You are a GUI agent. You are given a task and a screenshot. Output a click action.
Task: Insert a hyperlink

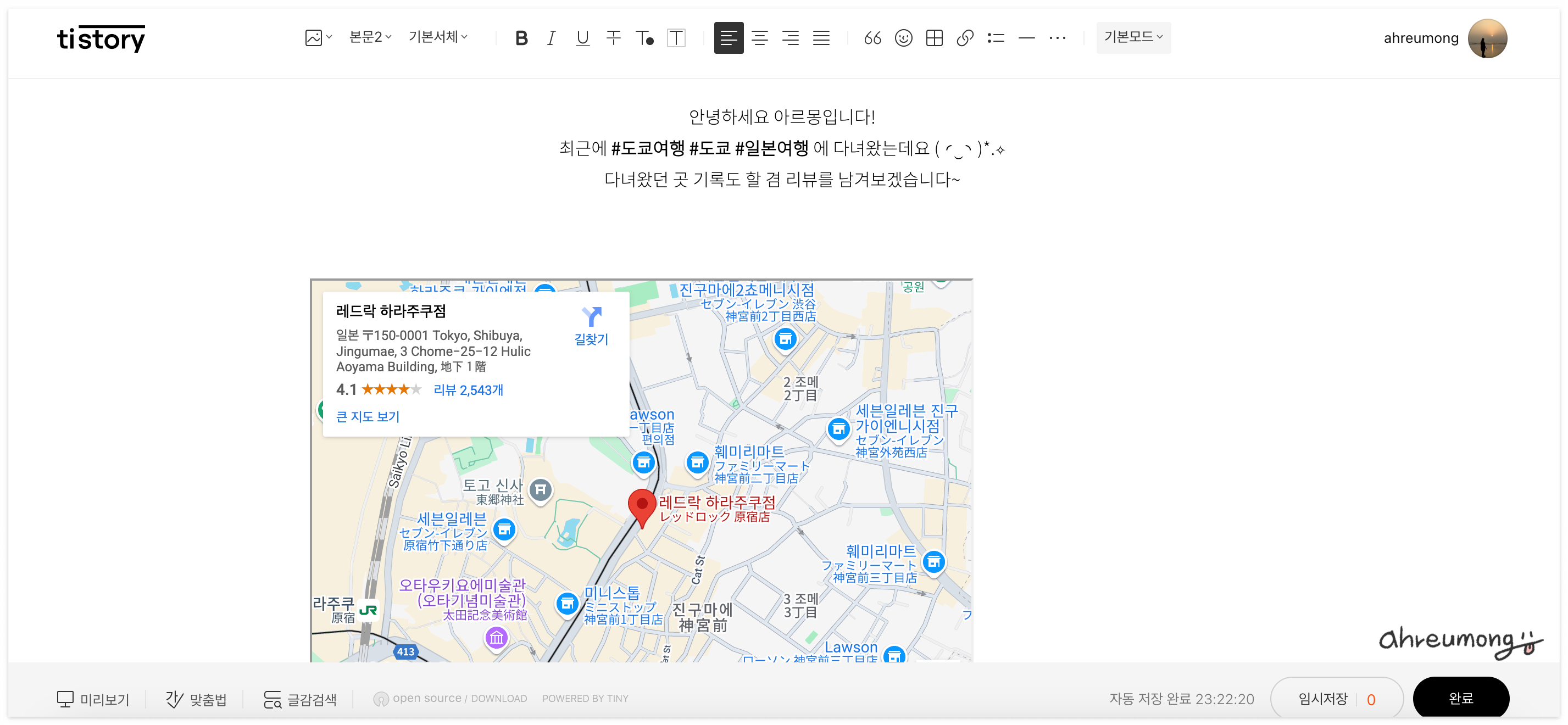[965, 38]
